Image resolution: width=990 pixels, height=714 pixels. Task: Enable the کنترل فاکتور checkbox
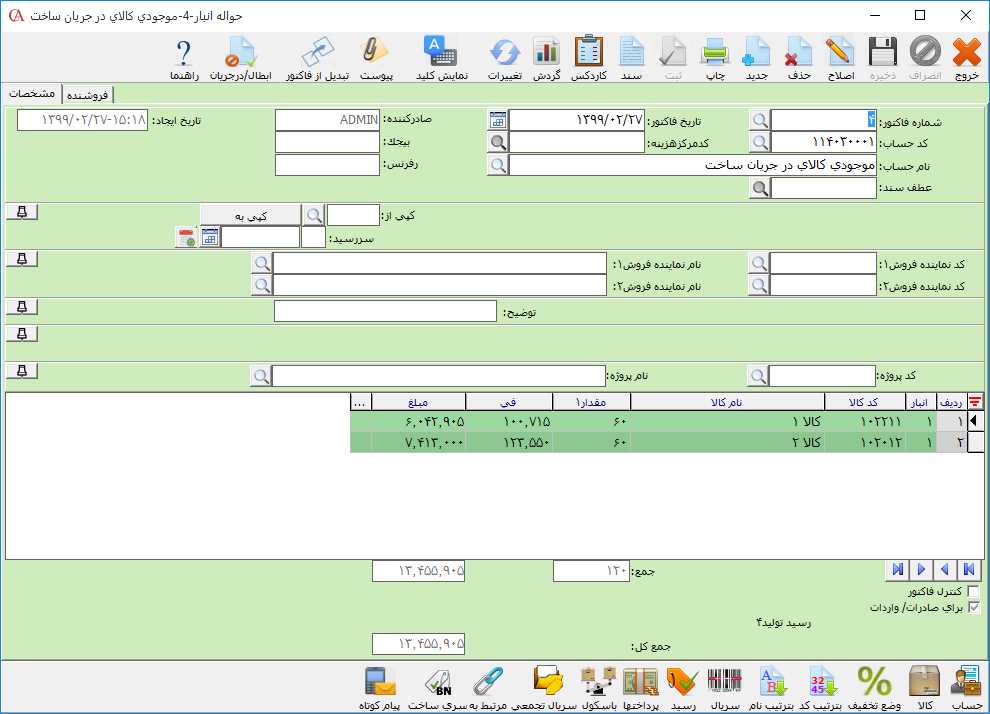973,591
